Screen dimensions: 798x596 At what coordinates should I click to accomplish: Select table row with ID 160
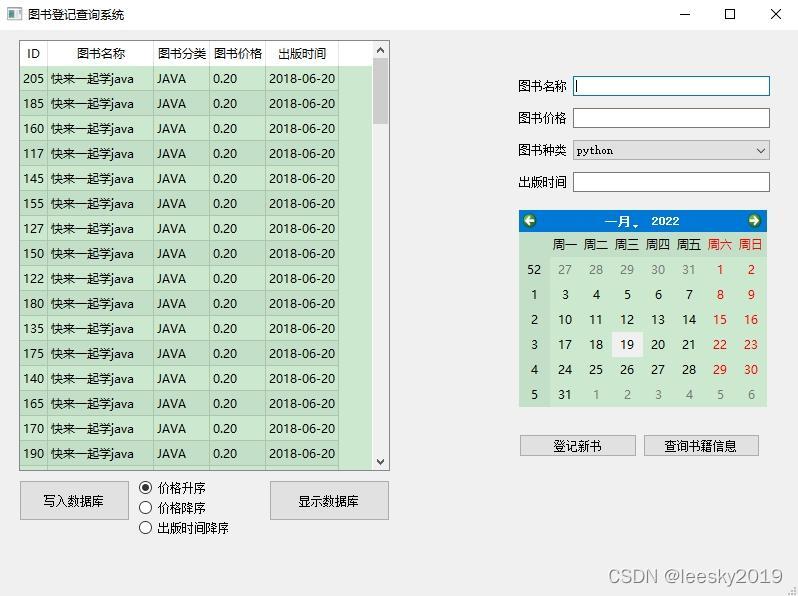179,129
